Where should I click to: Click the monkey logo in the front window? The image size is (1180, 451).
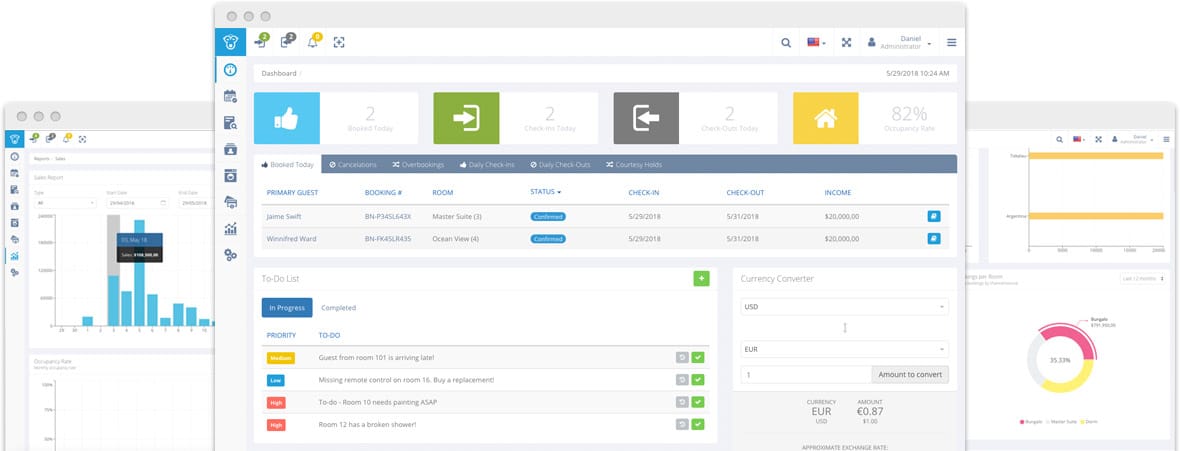230,42
